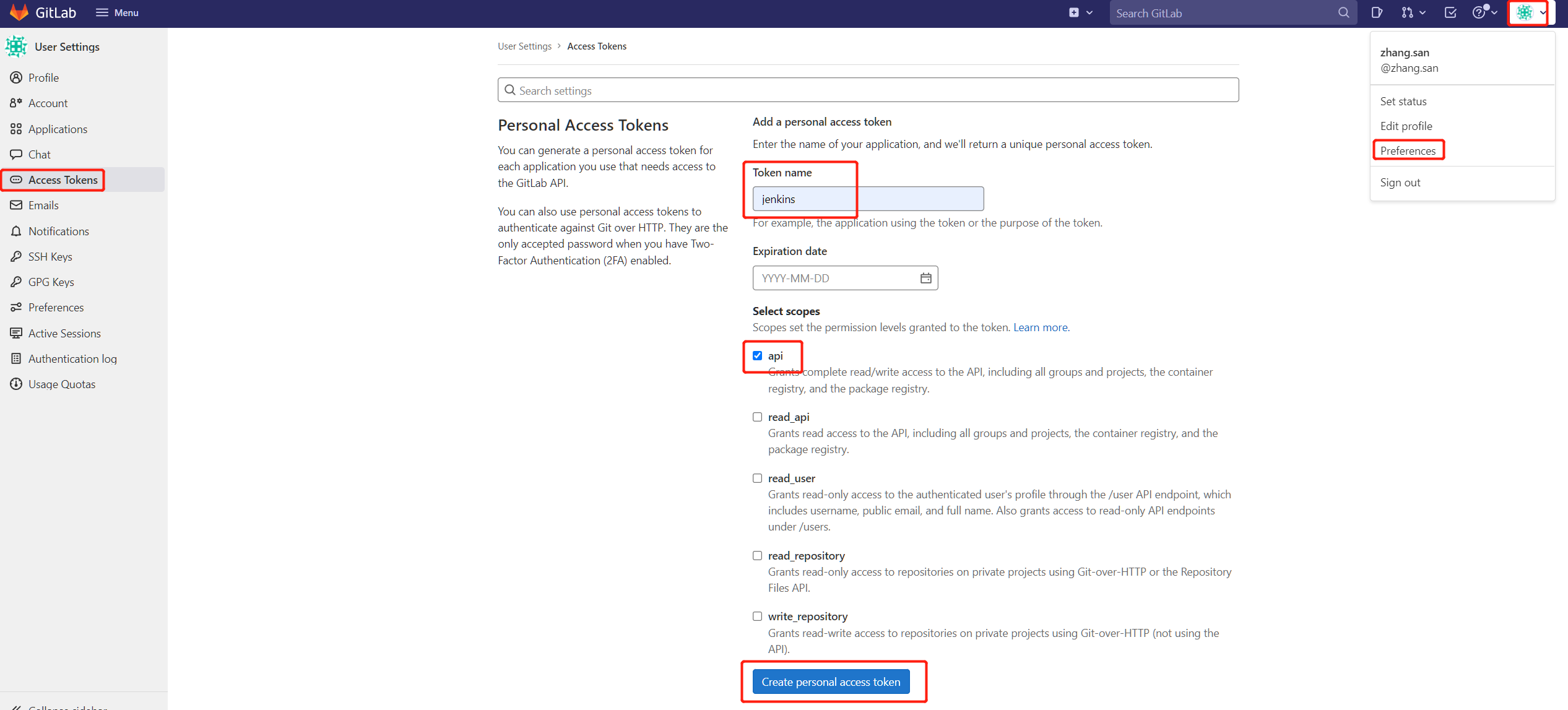Uncheck the api scope checkbox

[757, 355]
